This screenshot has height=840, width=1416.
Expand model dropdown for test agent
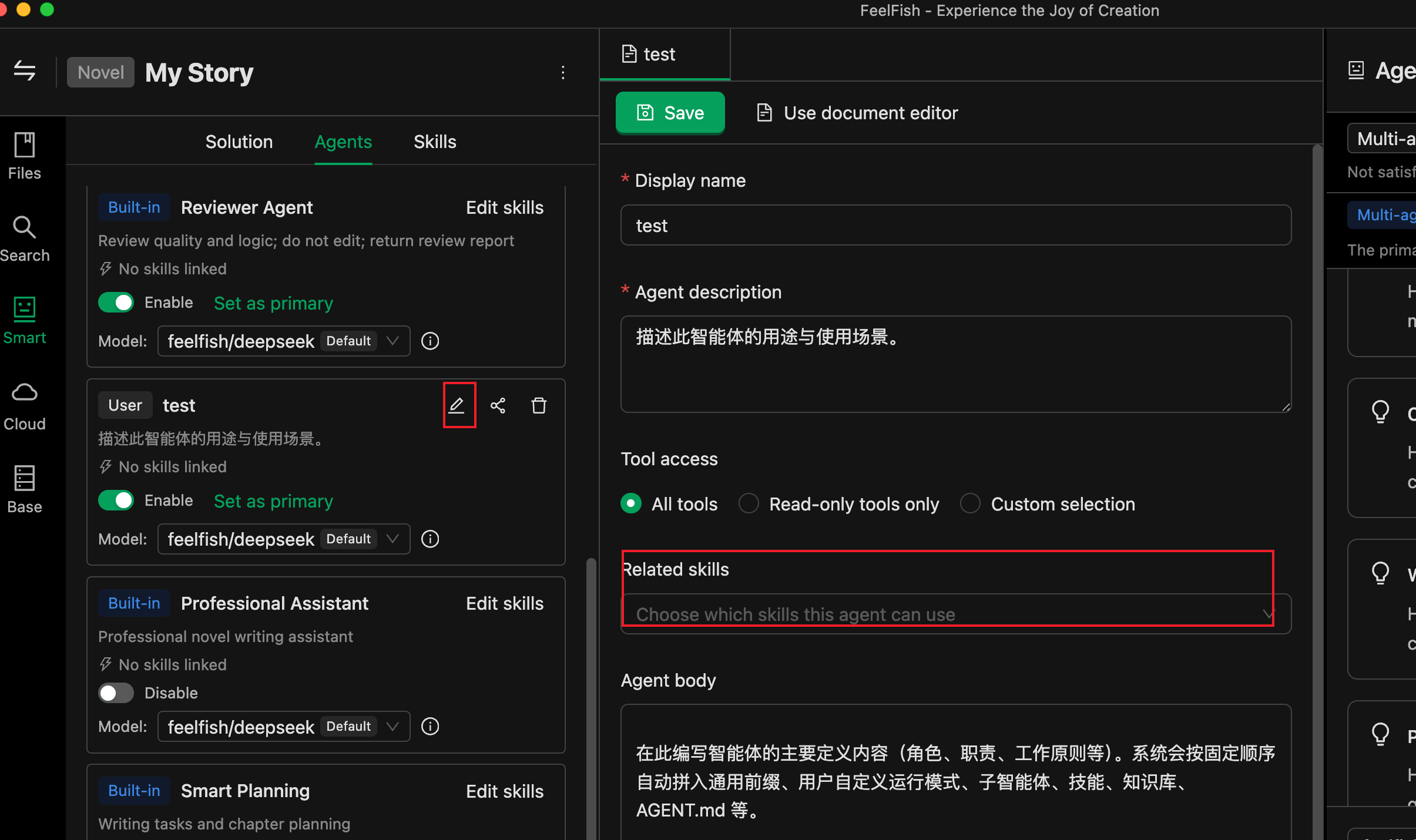(x=284, y=539)
